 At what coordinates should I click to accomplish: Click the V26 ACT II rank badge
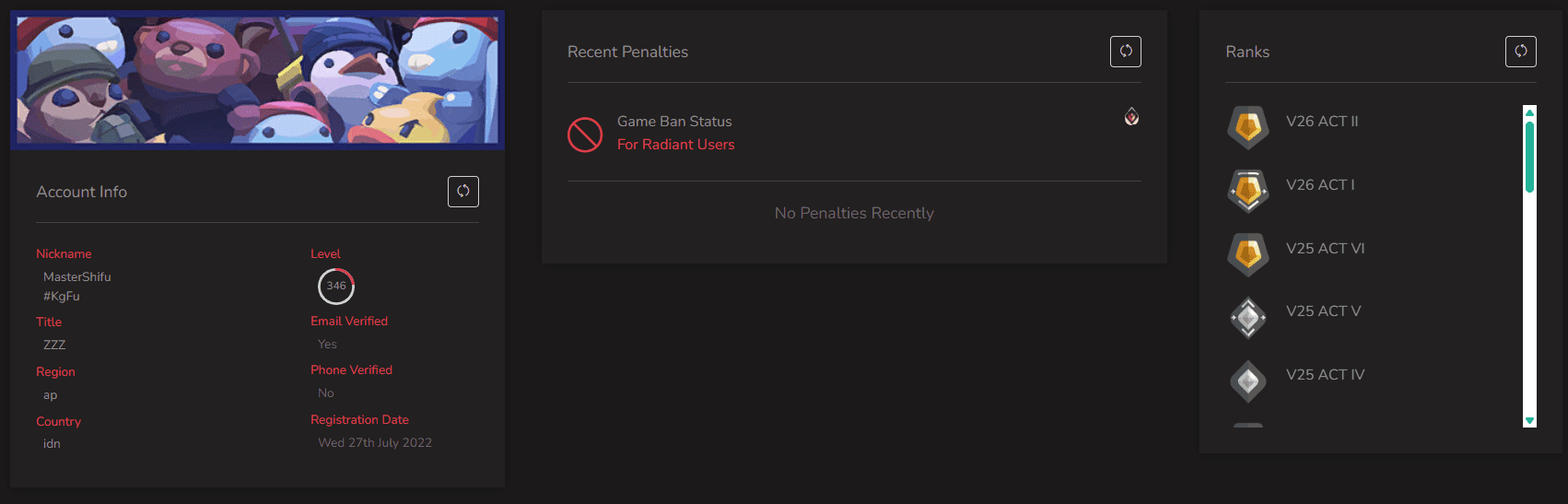pyautogui.click(x=1248, y=126)
